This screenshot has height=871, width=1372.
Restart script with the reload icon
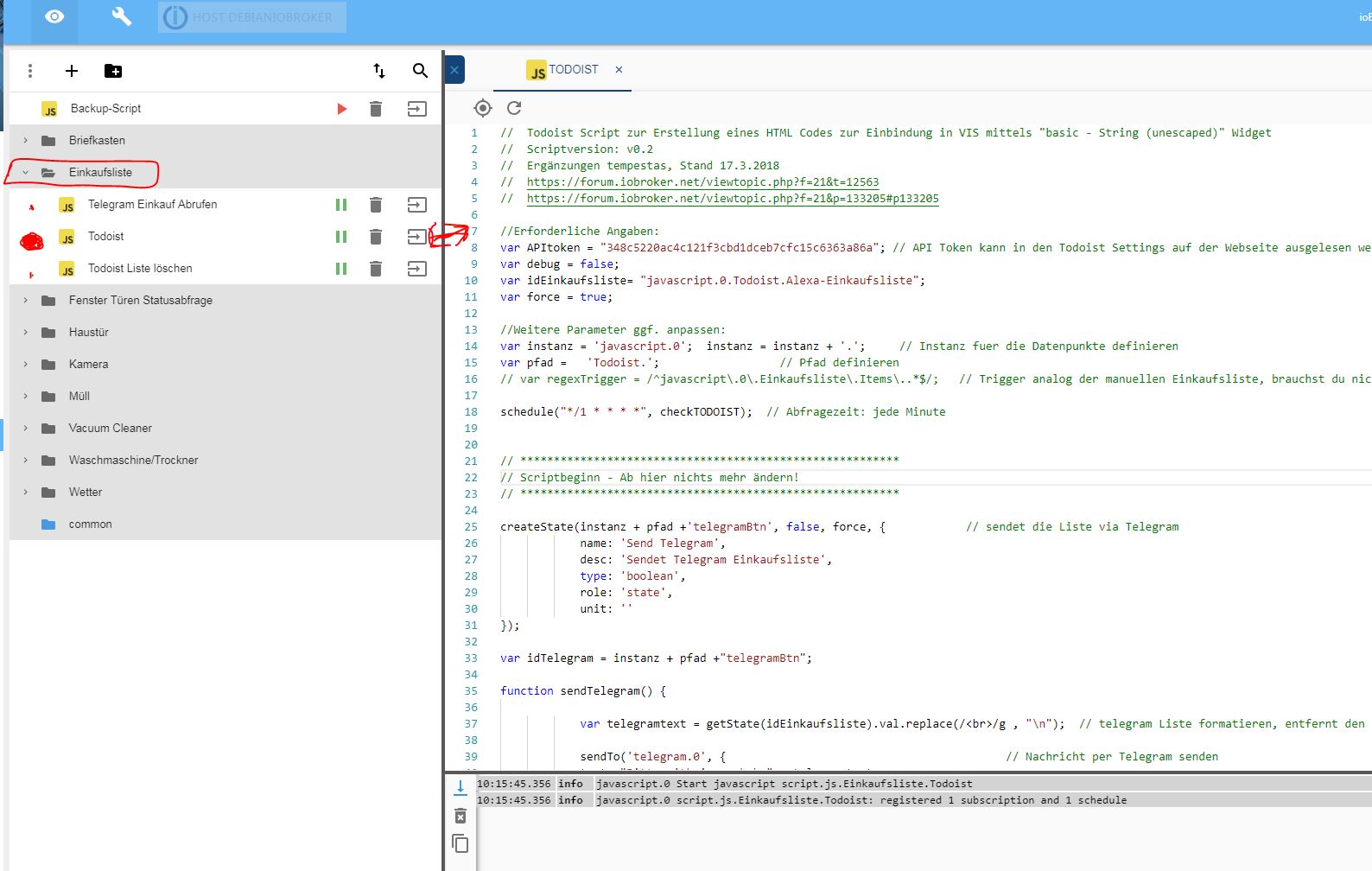(x=514, y=108)
